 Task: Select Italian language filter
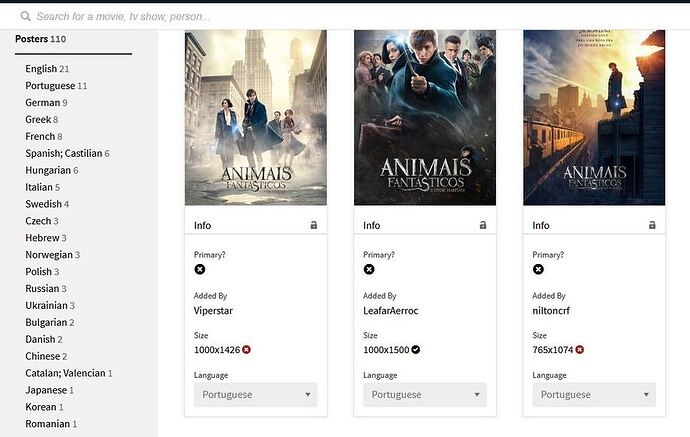coord(42,187)
